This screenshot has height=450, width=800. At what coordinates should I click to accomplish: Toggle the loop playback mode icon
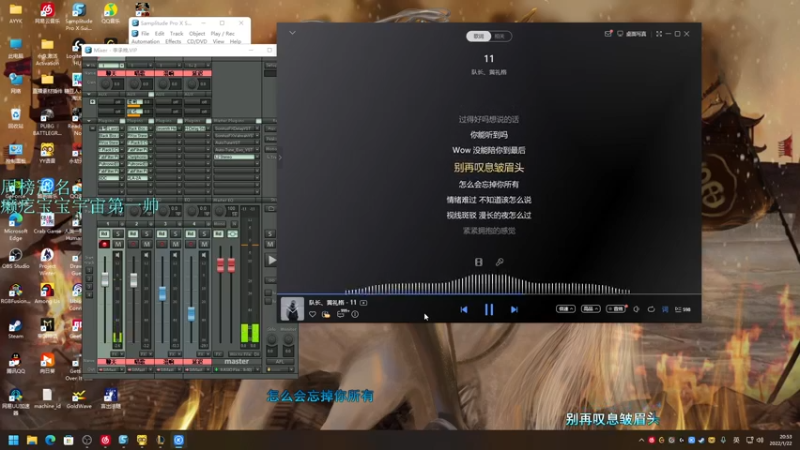pyautogui.click(x=651, y=309)
